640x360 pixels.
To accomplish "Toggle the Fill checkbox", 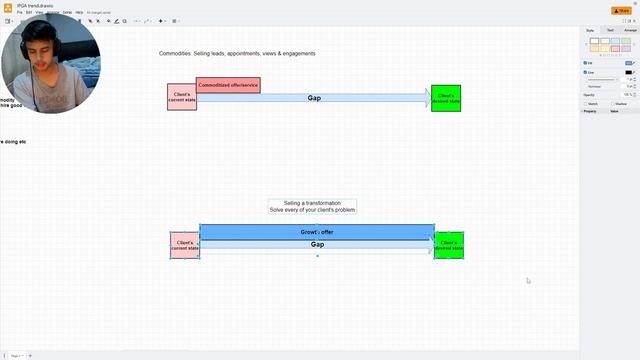I will (585, 63).
